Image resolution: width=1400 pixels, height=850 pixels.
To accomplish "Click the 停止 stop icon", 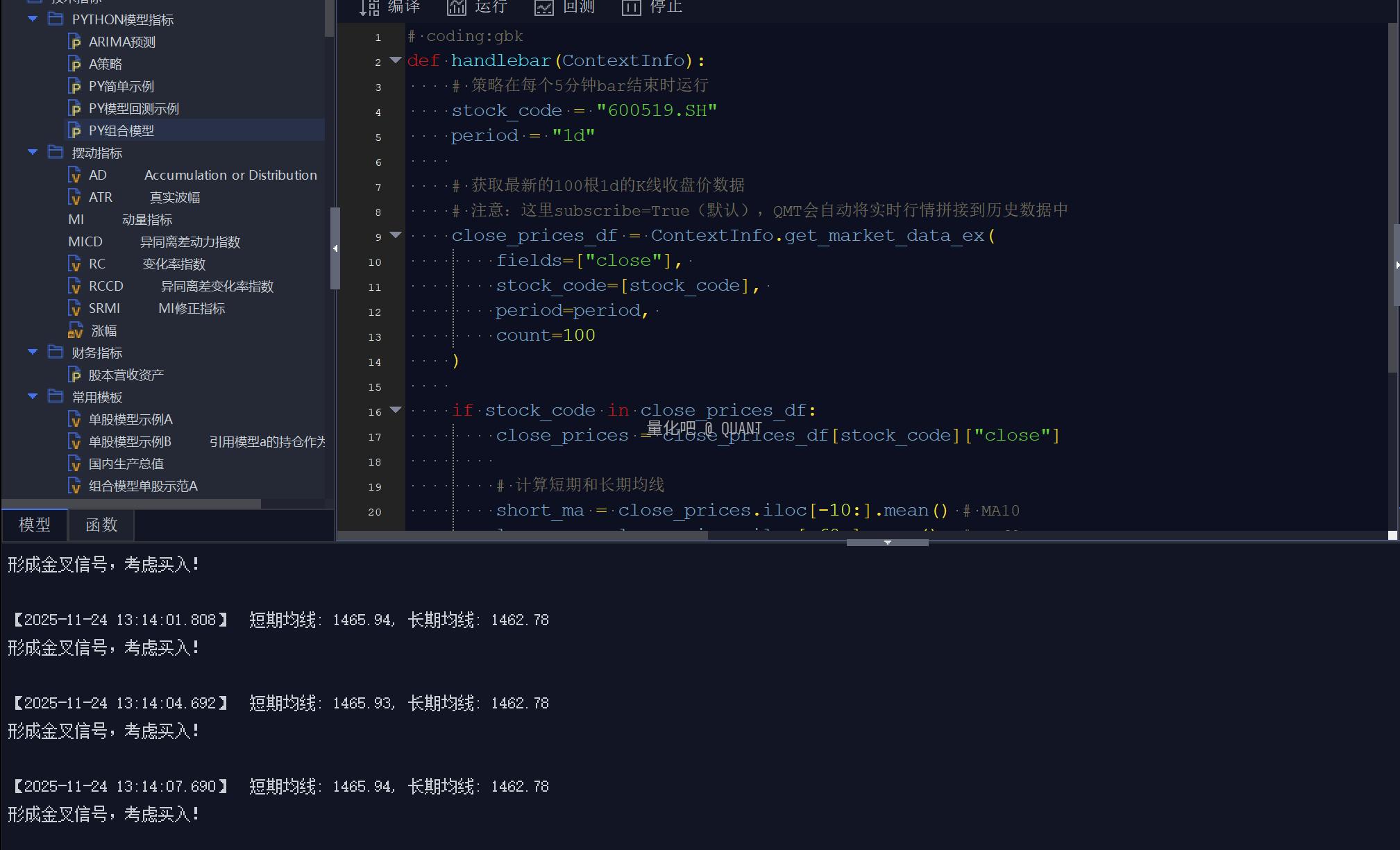I will pos(631,8).
